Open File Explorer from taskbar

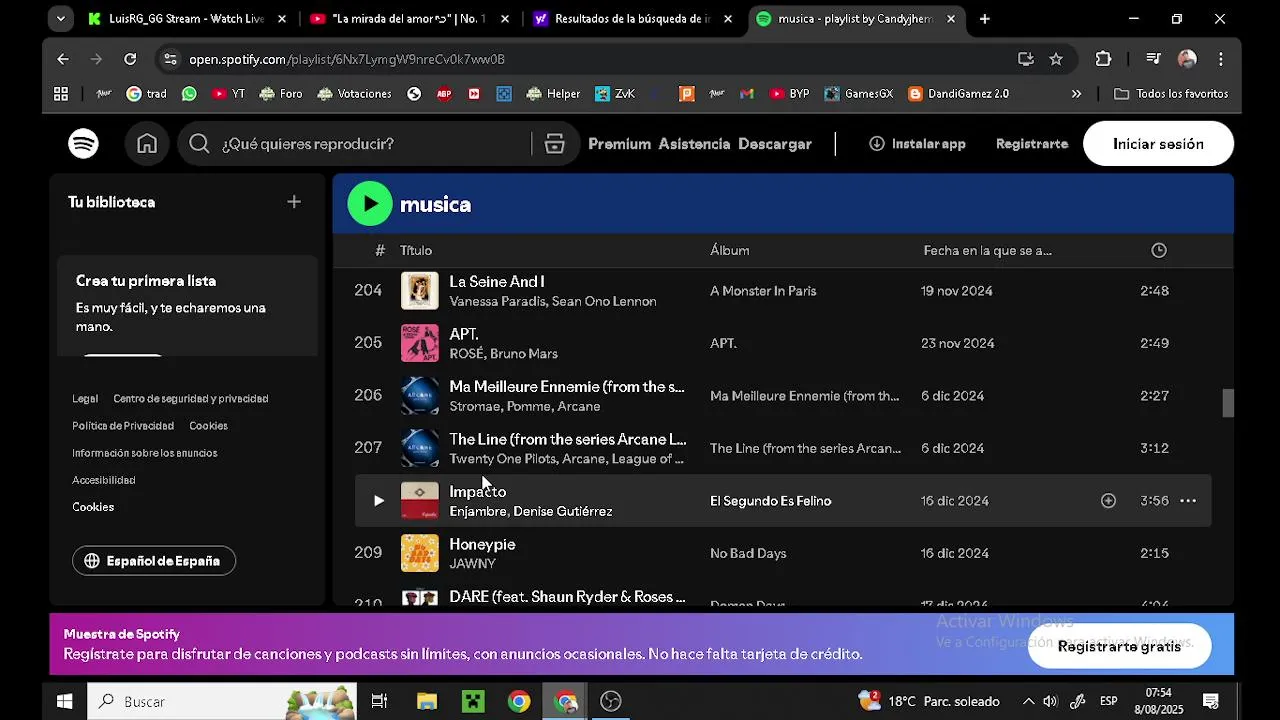click(x=427, y=701)
